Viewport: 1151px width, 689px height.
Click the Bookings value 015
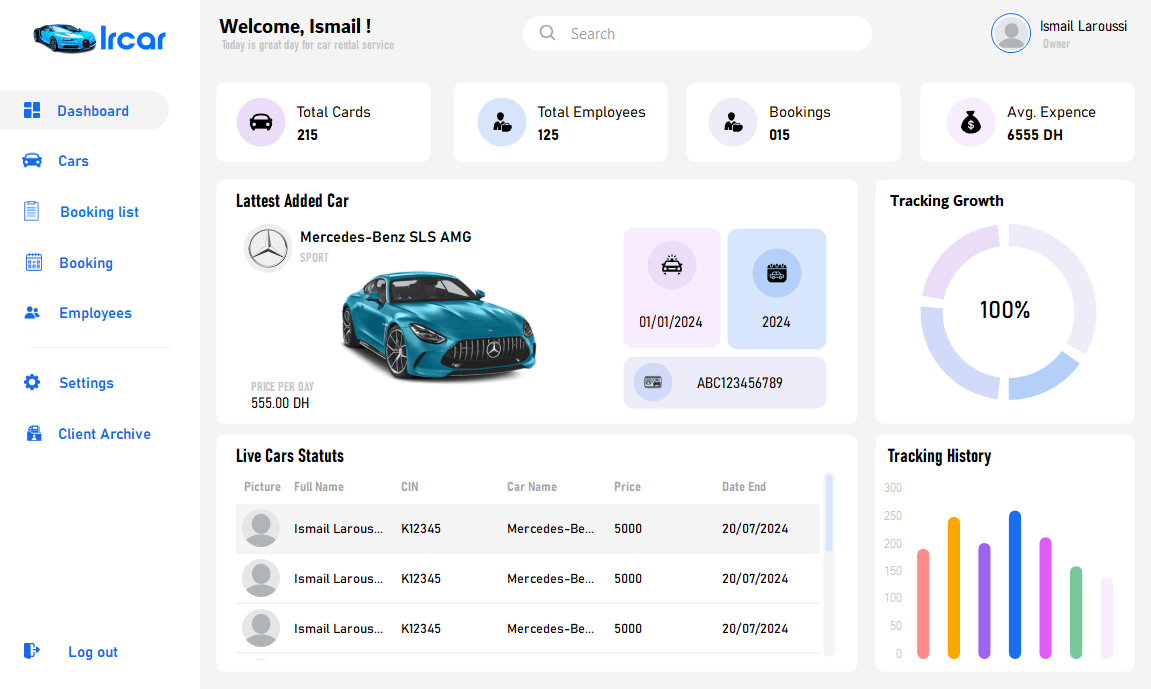(780, 135)
